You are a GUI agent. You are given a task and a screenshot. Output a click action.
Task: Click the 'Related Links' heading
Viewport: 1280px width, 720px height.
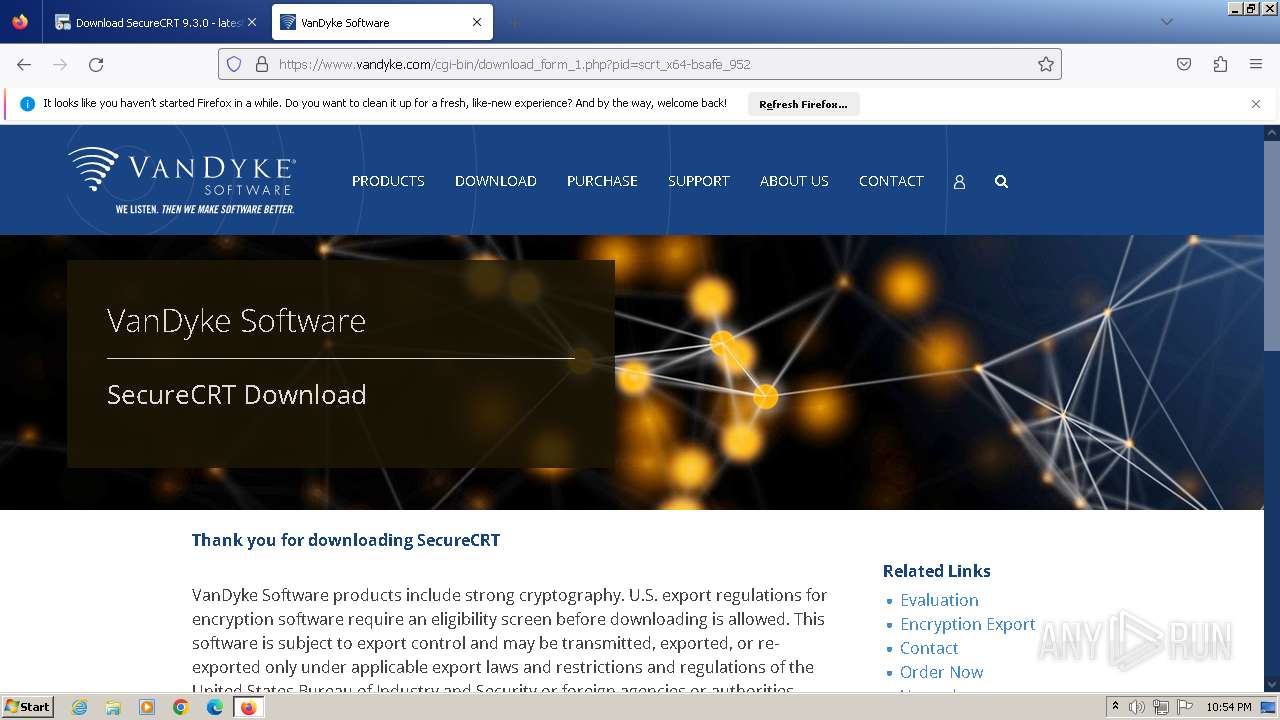pyautogui.click(x=937, y=571)
